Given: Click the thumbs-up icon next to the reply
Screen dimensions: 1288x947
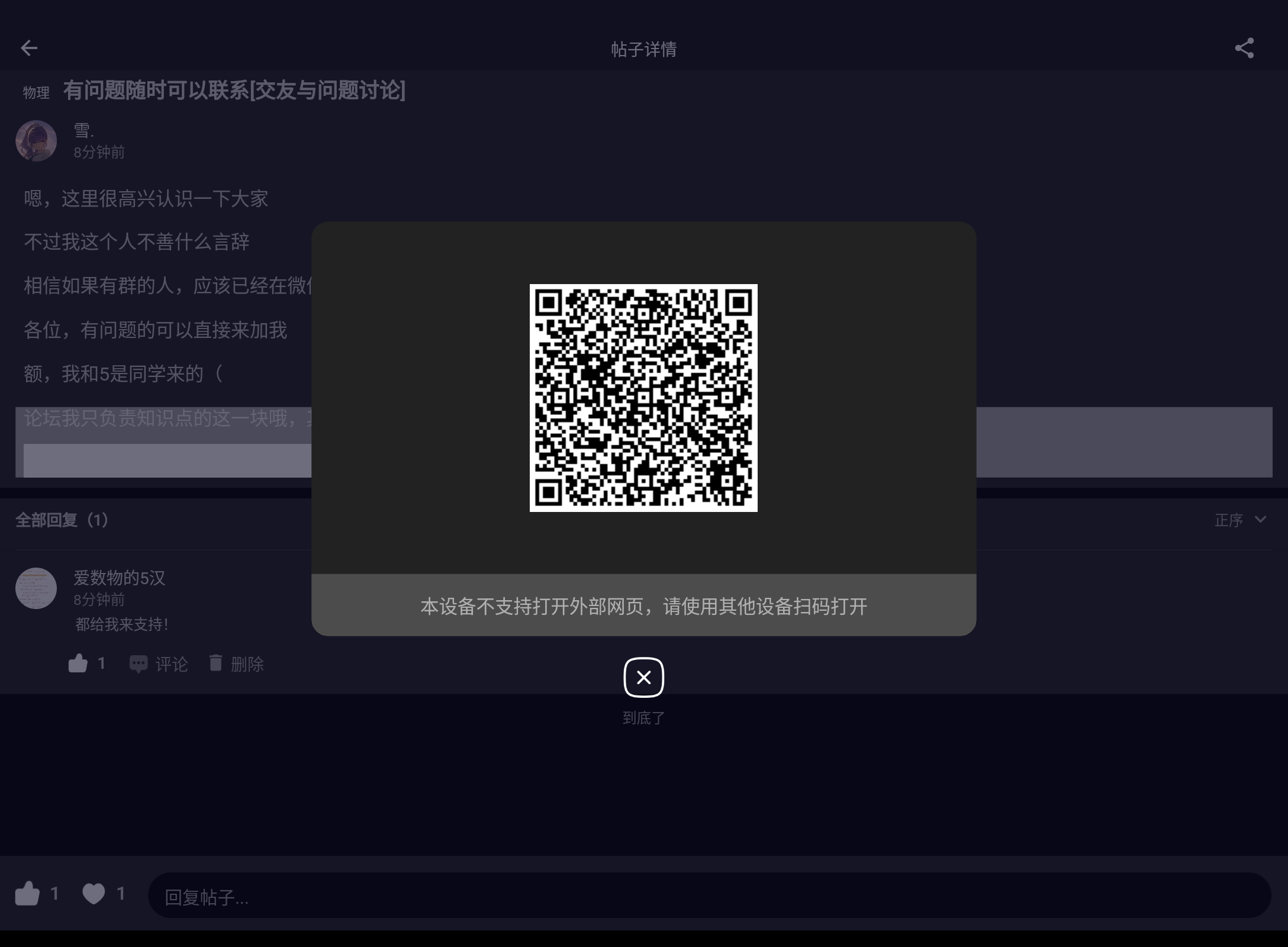Looking at the screenshot, I should (x=79, y=663).
